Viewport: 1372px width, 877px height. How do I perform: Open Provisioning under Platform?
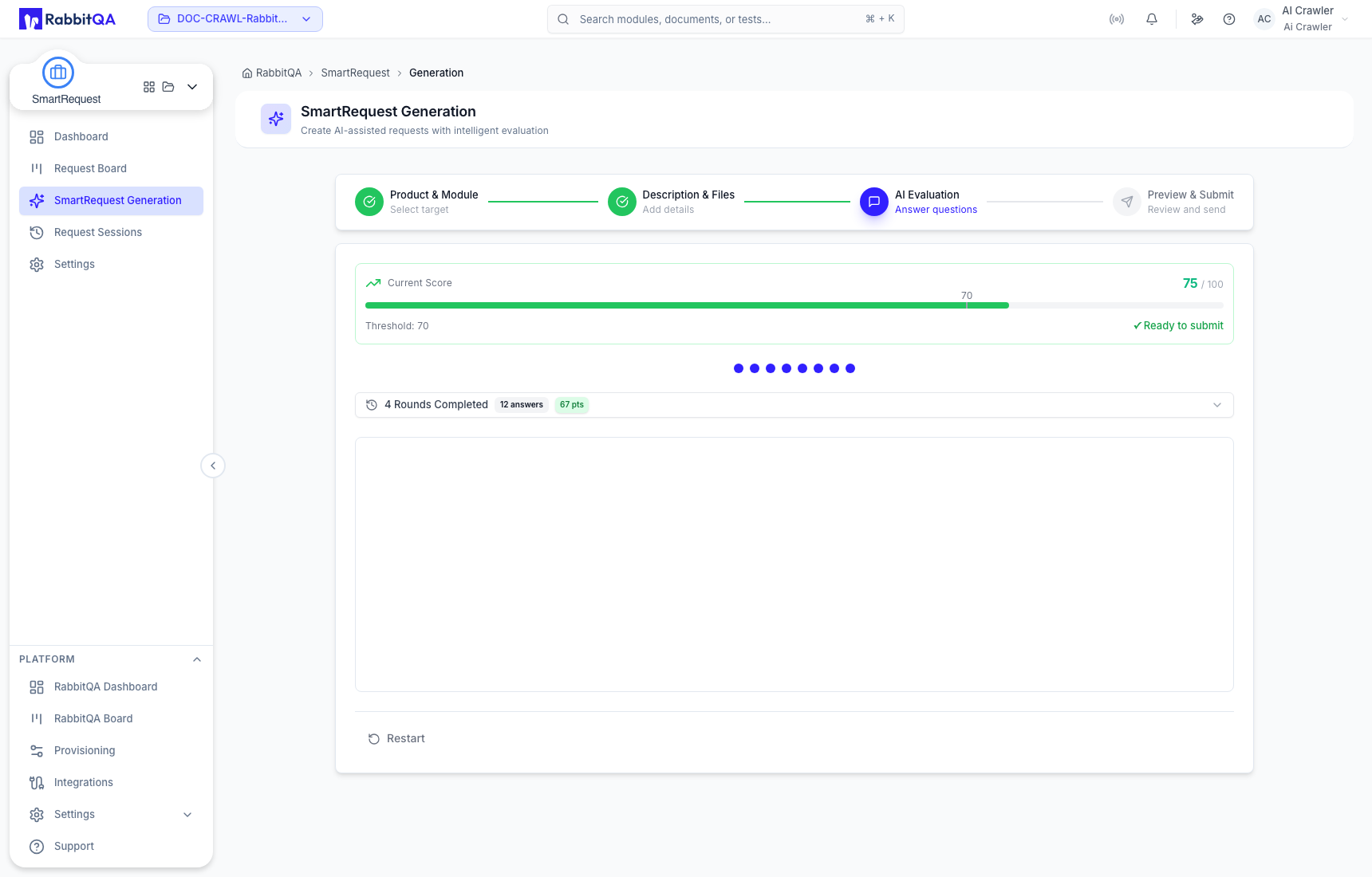(x=111, y=751)
